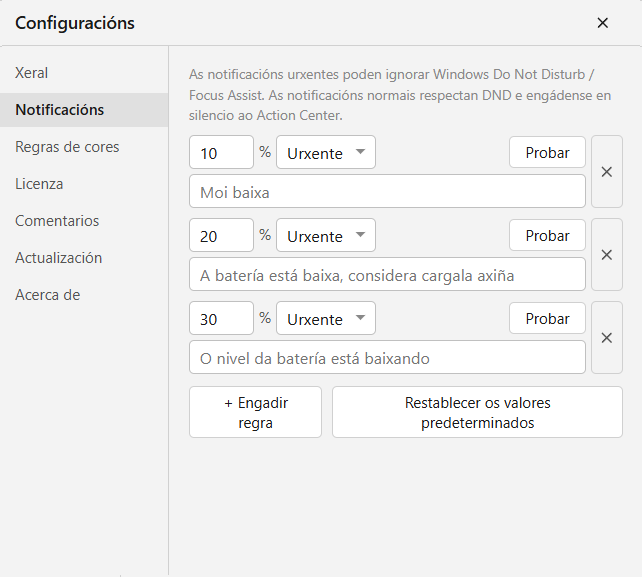Select the Notificacións section

click(84, 110)
